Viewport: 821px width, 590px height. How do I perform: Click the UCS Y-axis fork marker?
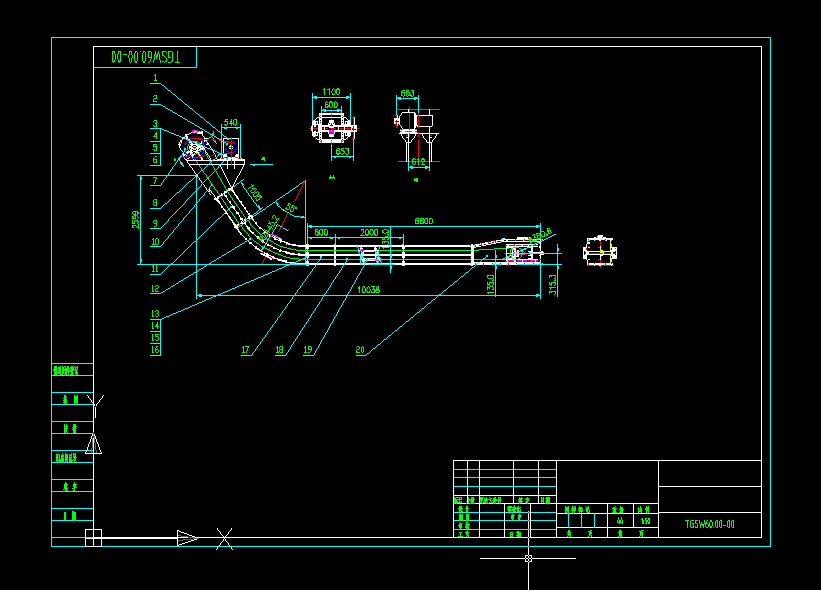pos(95,406)
